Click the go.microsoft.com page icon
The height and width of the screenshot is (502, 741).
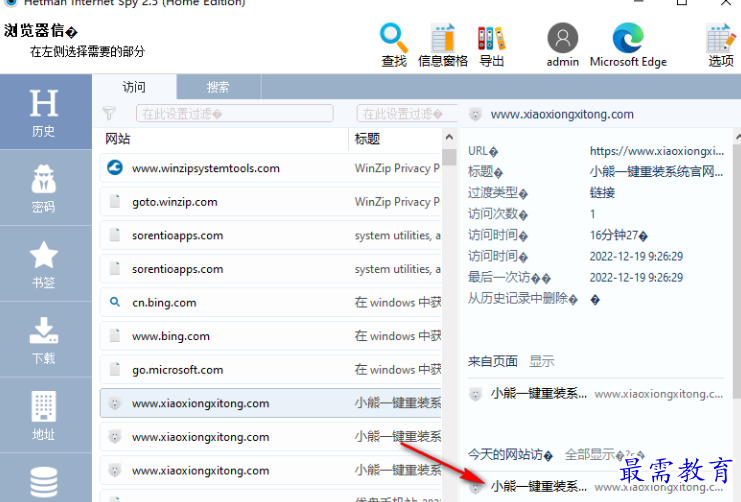115,369
